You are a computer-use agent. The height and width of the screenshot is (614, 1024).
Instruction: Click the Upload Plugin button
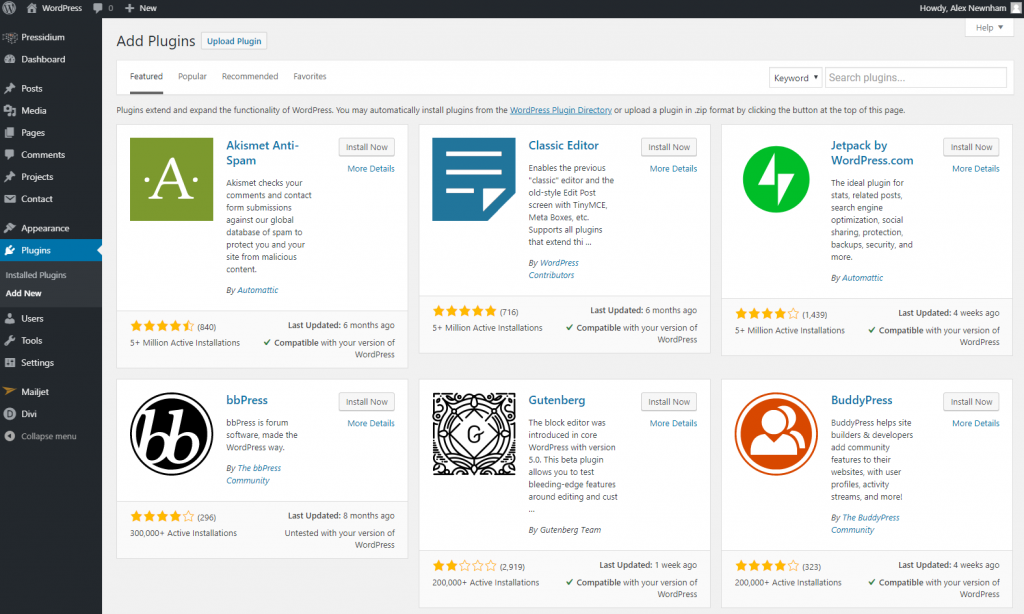(234, 41)
